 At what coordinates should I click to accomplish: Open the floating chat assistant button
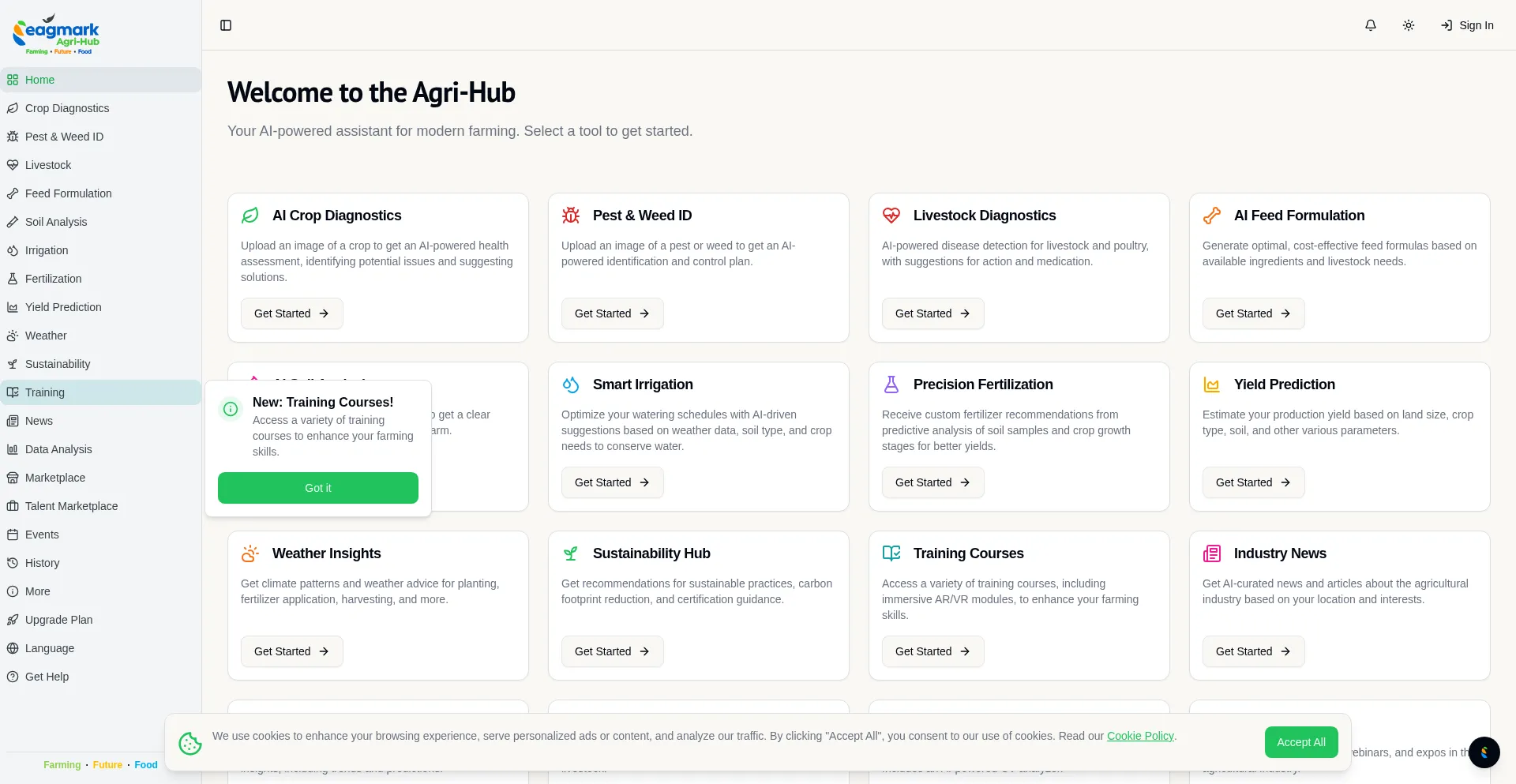click(1484, 752)
